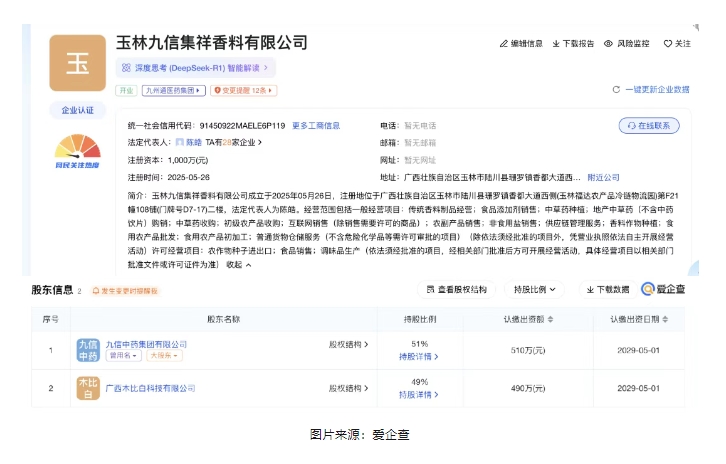Click 下载数据 button

607,289
